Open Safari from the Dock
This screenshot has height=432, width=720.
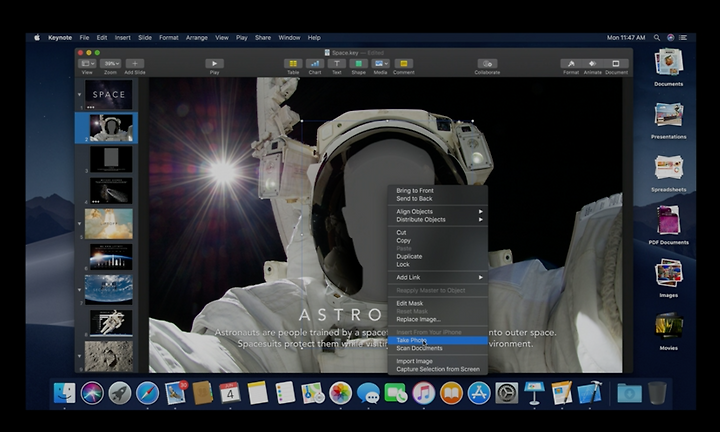point(147,393)
